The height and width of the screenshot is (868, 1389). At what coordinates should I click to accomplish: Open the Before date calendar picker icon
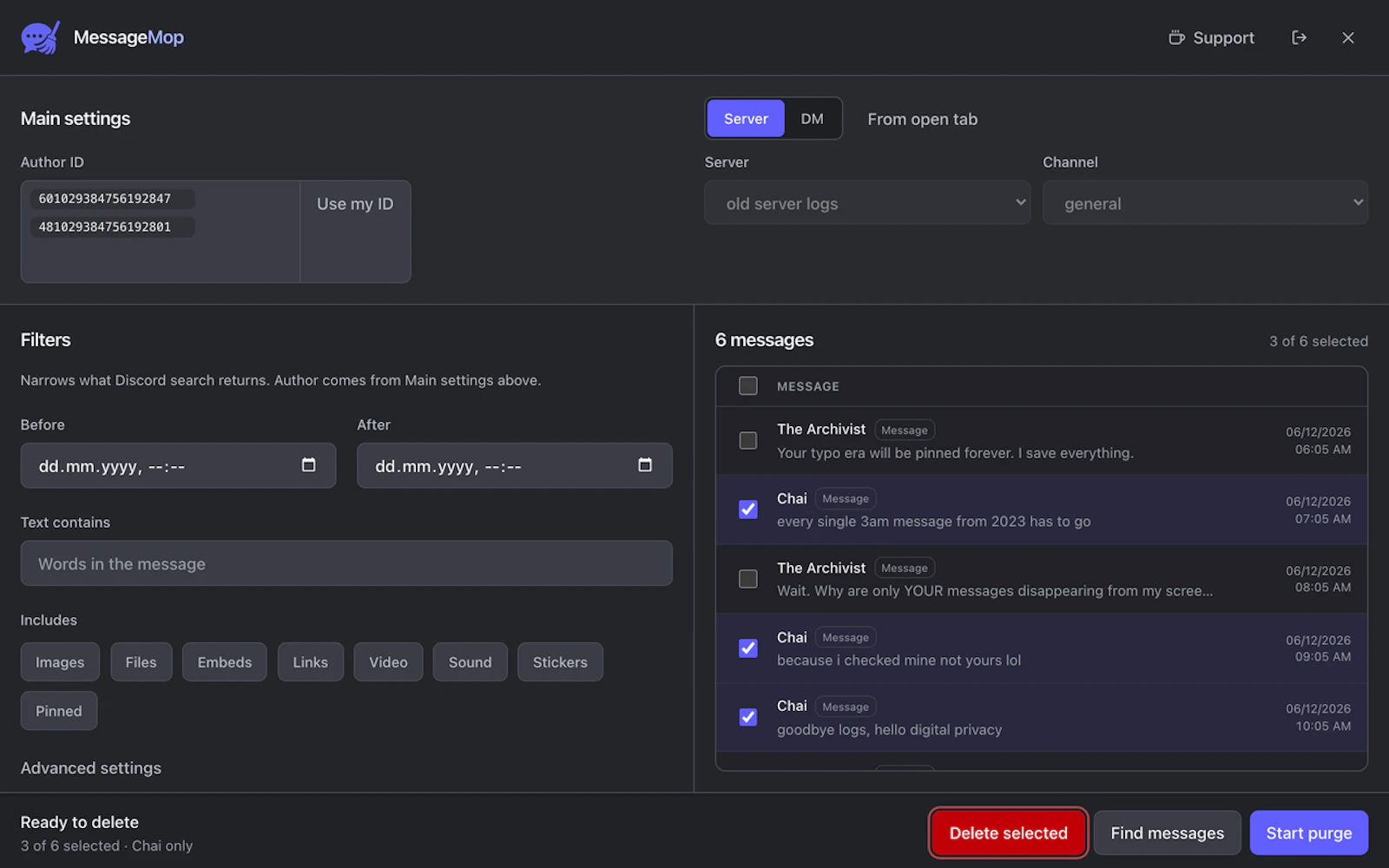point(308,465)
